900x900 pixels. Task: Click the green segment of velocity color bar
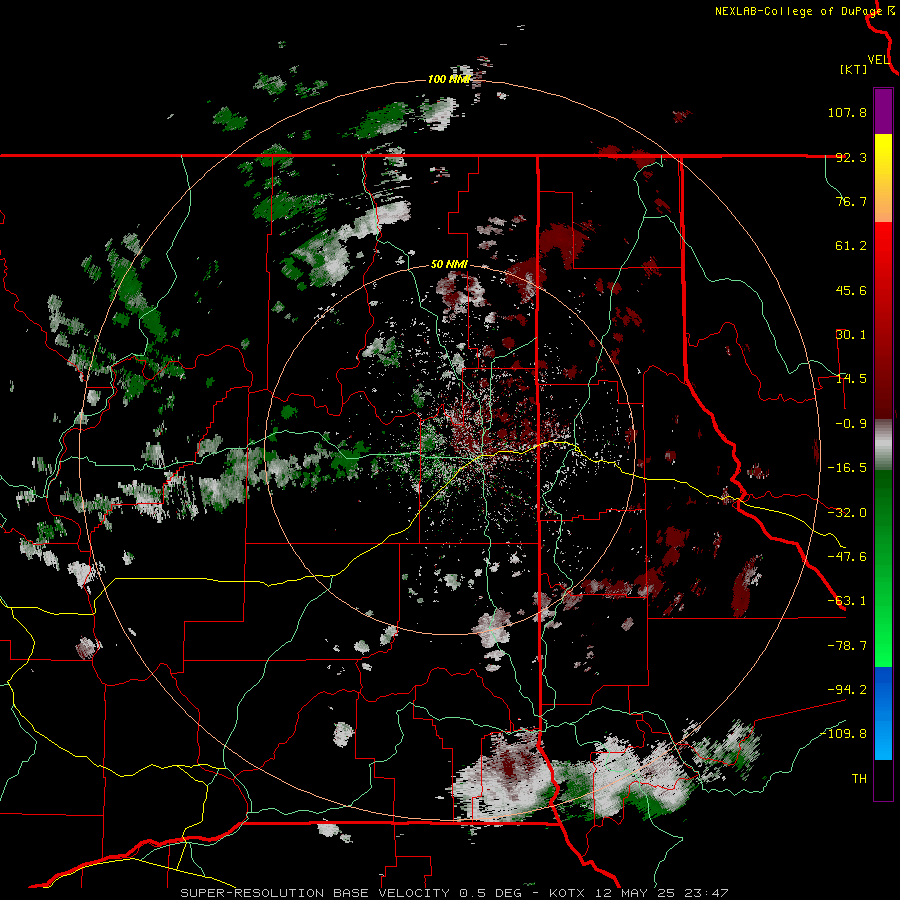coord(883,568)
